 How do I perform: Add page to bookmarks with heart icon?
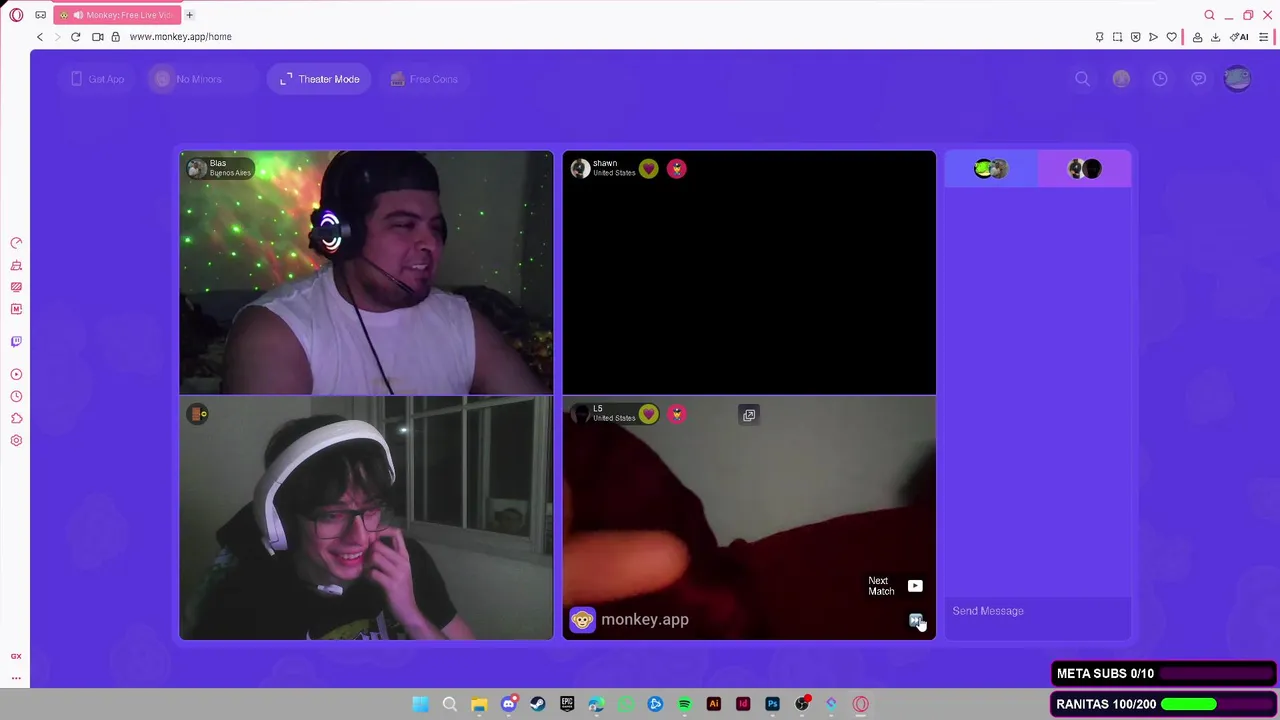pos(1171,37)
